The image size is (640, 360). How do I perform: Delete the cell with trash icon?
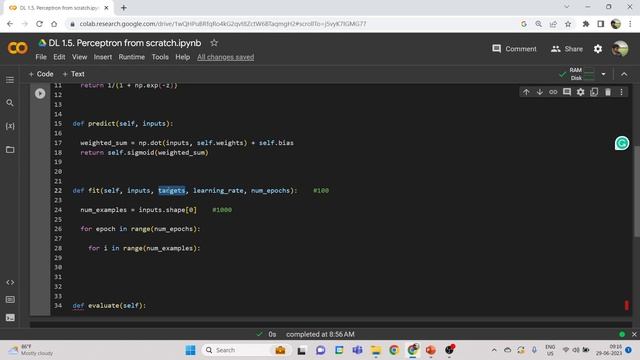point(608,92)
